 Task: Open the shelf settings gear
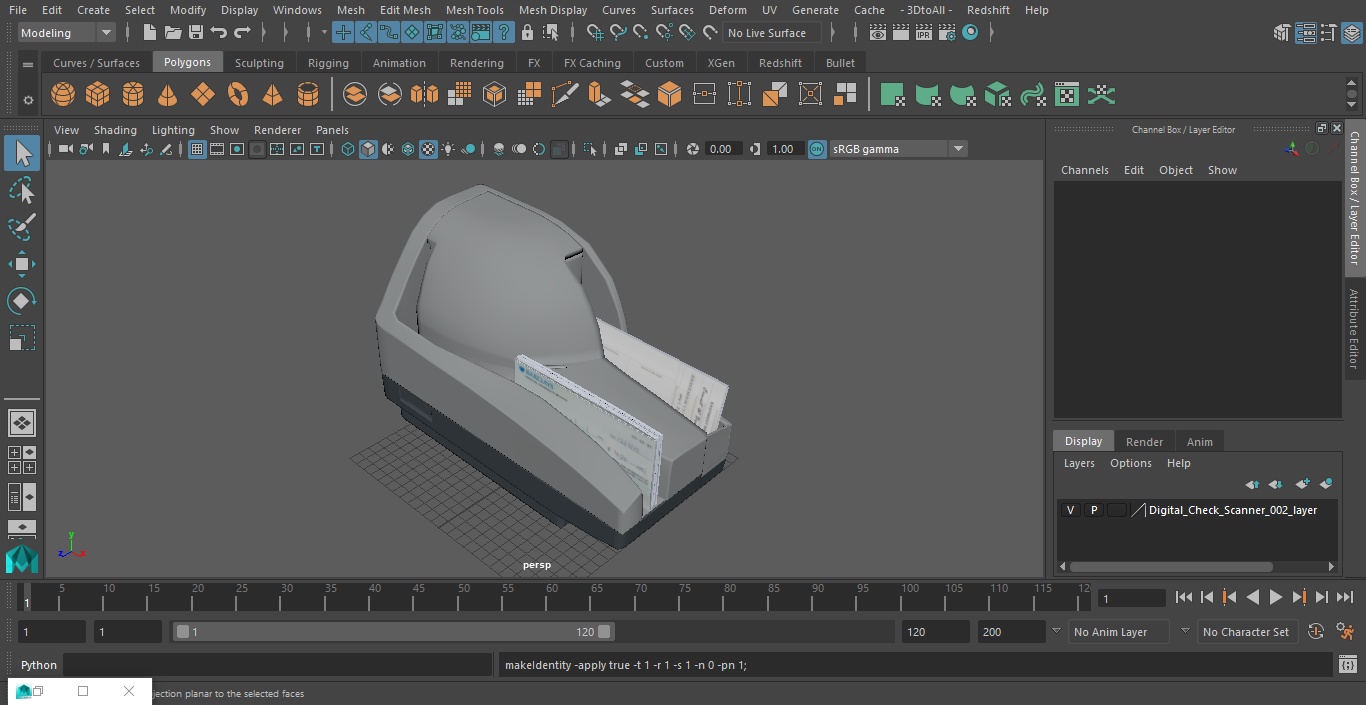point(28,100)
